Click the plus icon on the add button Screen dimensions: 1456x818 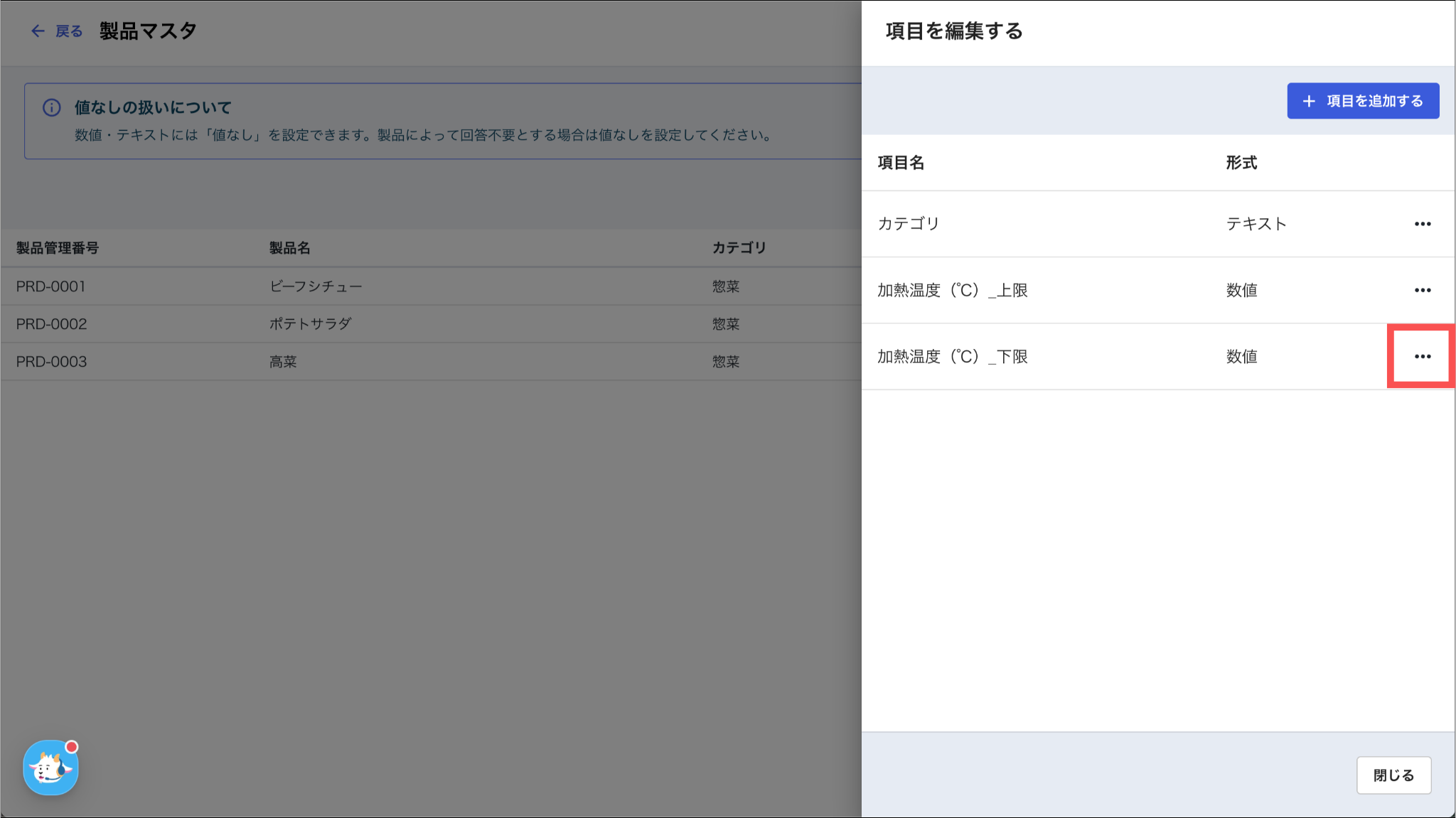point(1309,101)
